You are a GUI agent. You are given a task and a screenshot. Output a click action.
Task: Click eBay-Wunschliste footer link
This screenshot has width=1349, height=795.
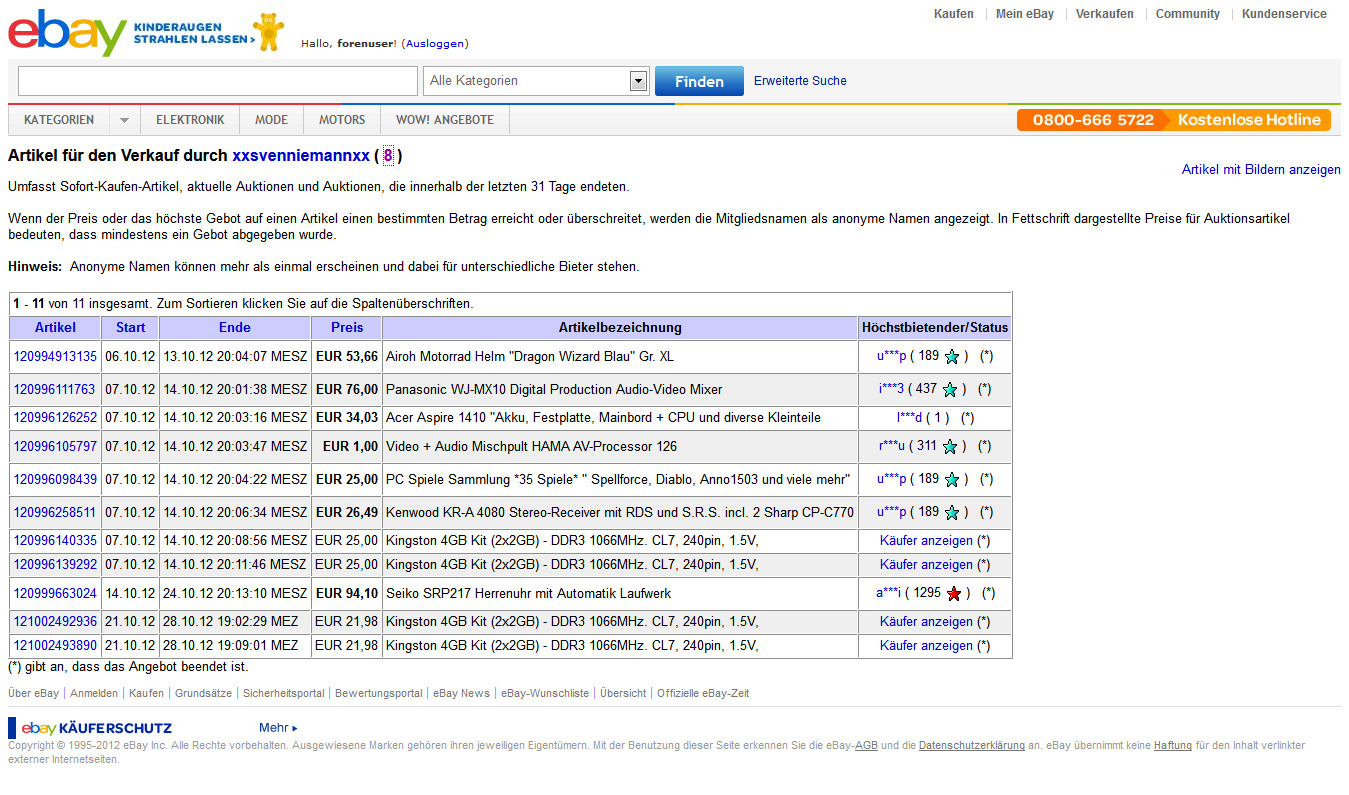coord(545,693)
